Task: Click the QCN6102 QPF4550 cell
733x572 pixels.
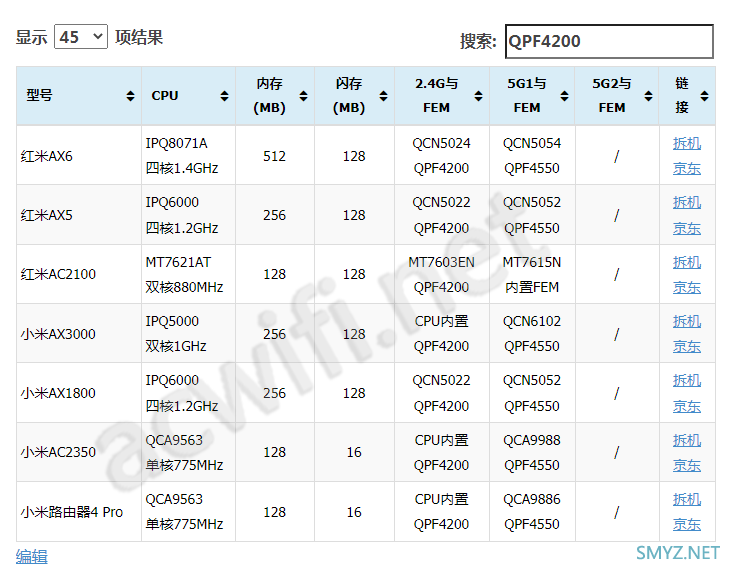Action: point(532,334)
